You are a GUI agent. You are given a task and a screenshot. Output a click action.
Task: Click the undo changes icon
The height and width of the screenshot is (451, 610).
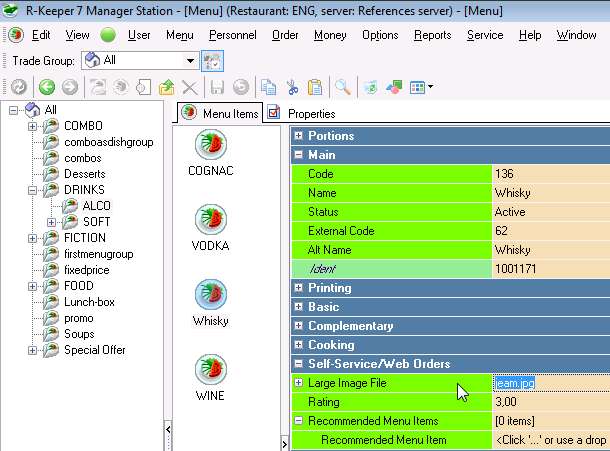tap(241, 87)
